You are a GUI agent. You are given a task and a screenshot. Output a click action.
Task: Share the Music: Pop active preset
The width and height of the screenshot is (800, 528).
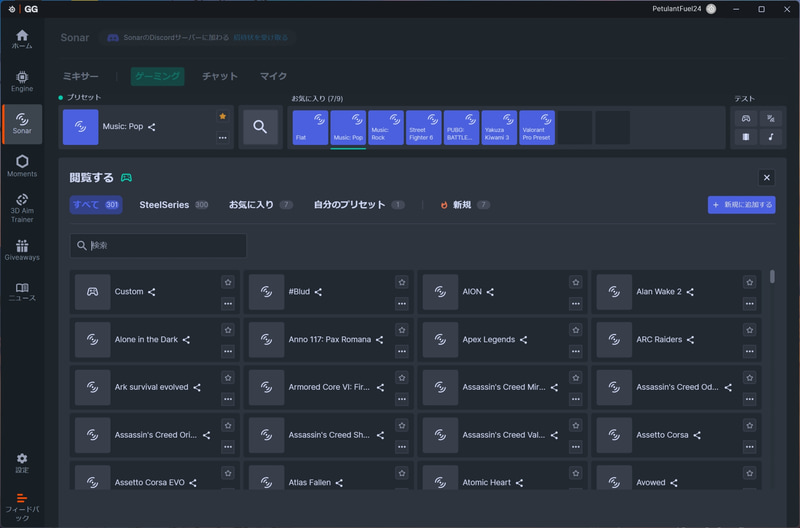[152, 127]
